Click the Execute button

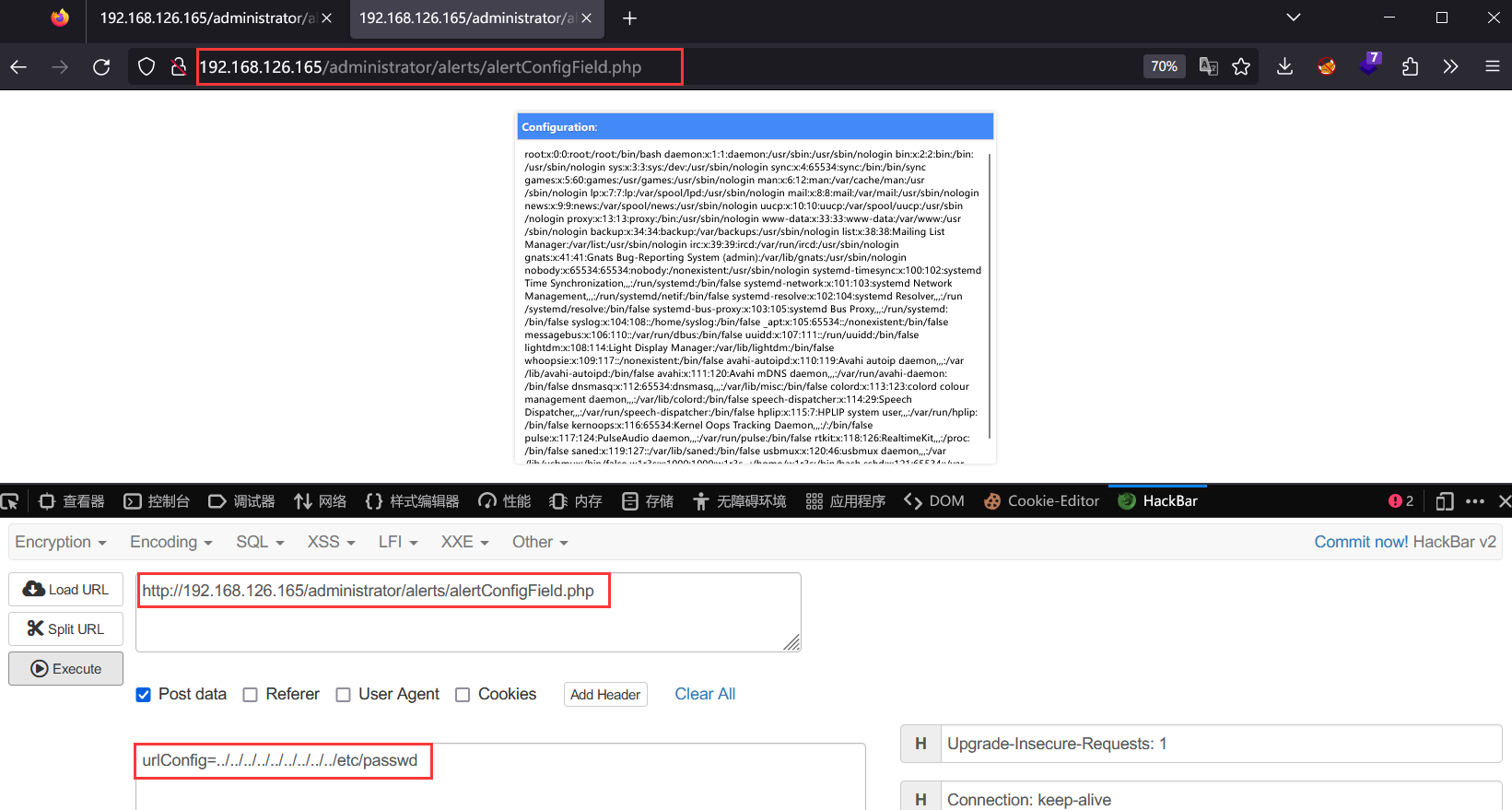(65, 669)
